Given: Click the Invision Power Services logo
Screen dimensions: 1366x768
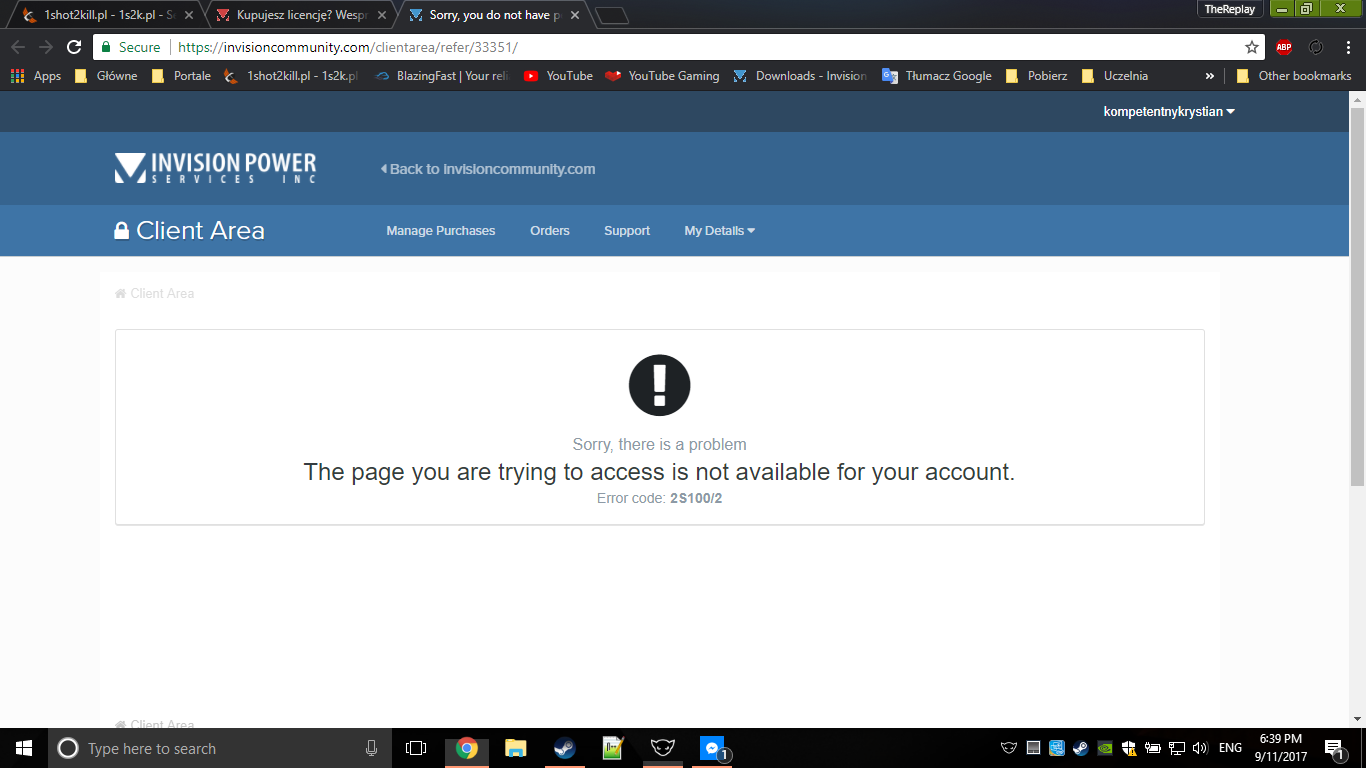Looking at the screenshot, I should tap(215, 168).
